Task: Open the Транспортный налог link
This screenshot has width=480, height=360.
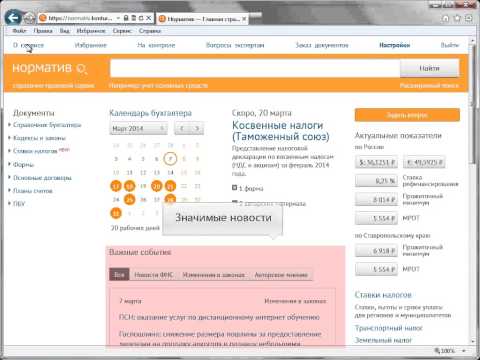Action: [x=389, y=328]
